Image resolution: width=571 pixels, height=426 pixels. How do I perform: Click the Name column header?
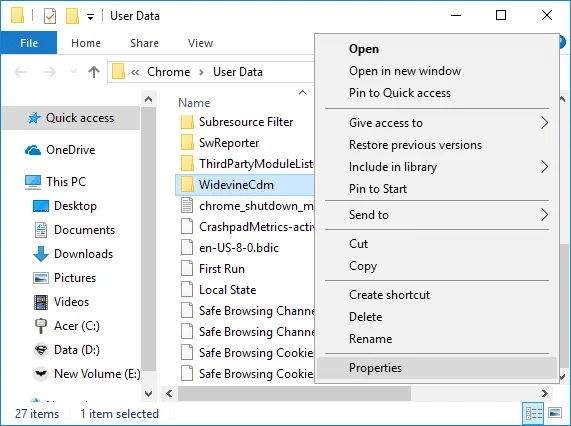[x=194, y=103]
